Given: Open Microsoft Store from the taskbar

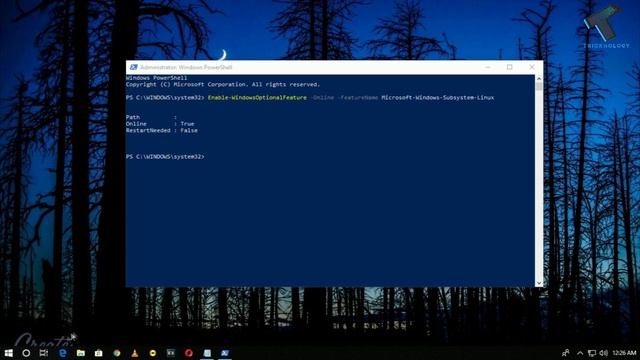Looking at the screenshot, I should coord(99,353).
